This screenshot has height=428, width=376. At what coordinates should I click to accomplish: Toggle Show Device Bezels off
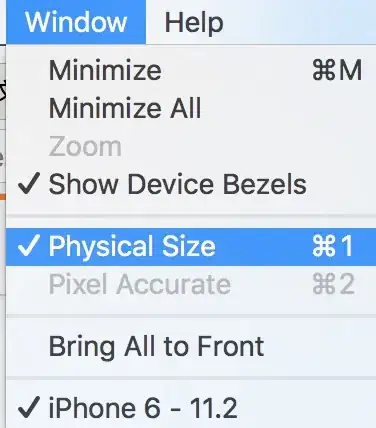[x=191, y=184]
